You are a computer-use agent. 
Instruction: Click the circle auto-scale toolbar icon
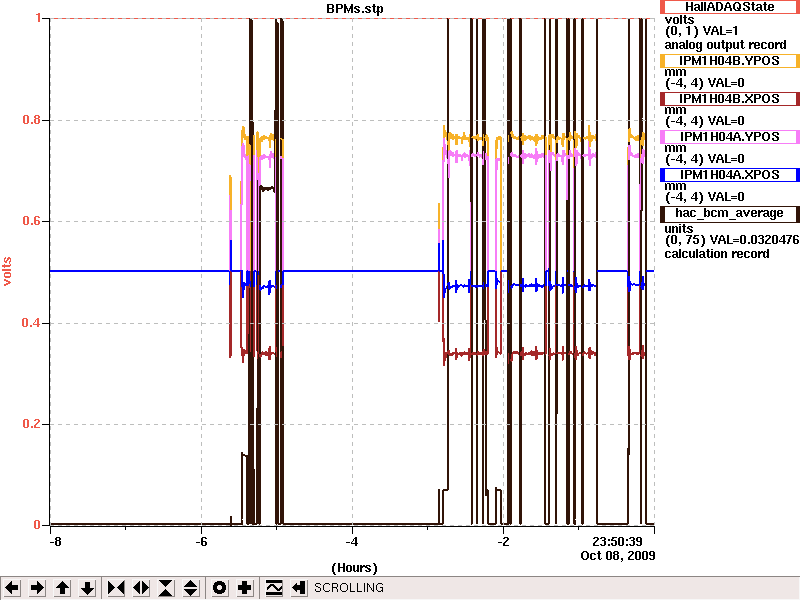[220, 588]
